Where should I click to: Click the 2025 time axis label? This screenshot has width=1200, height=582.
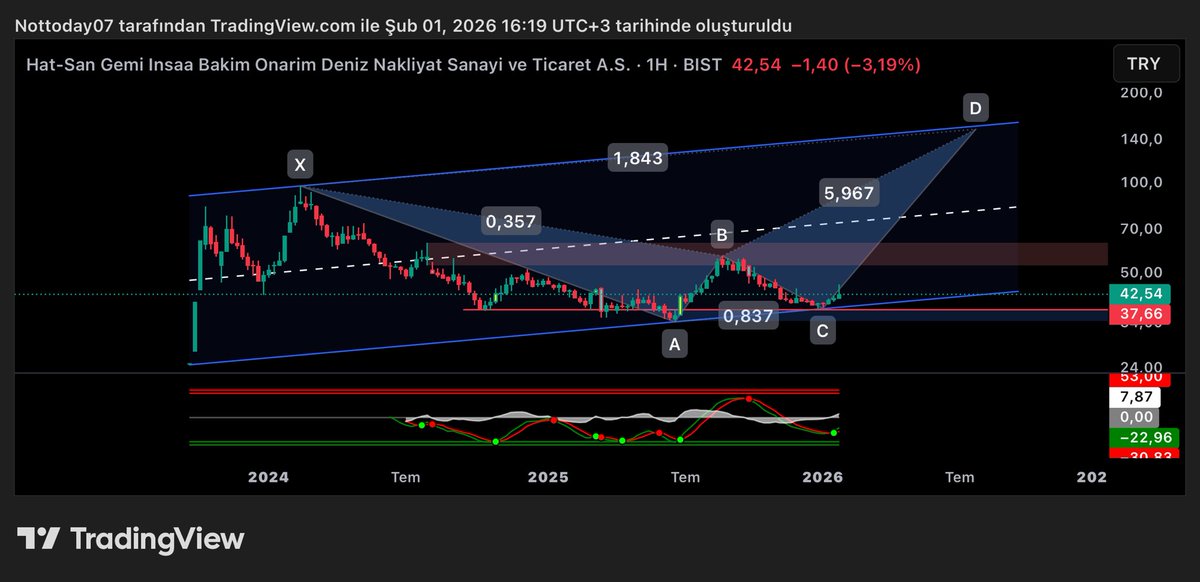(548, 477)
